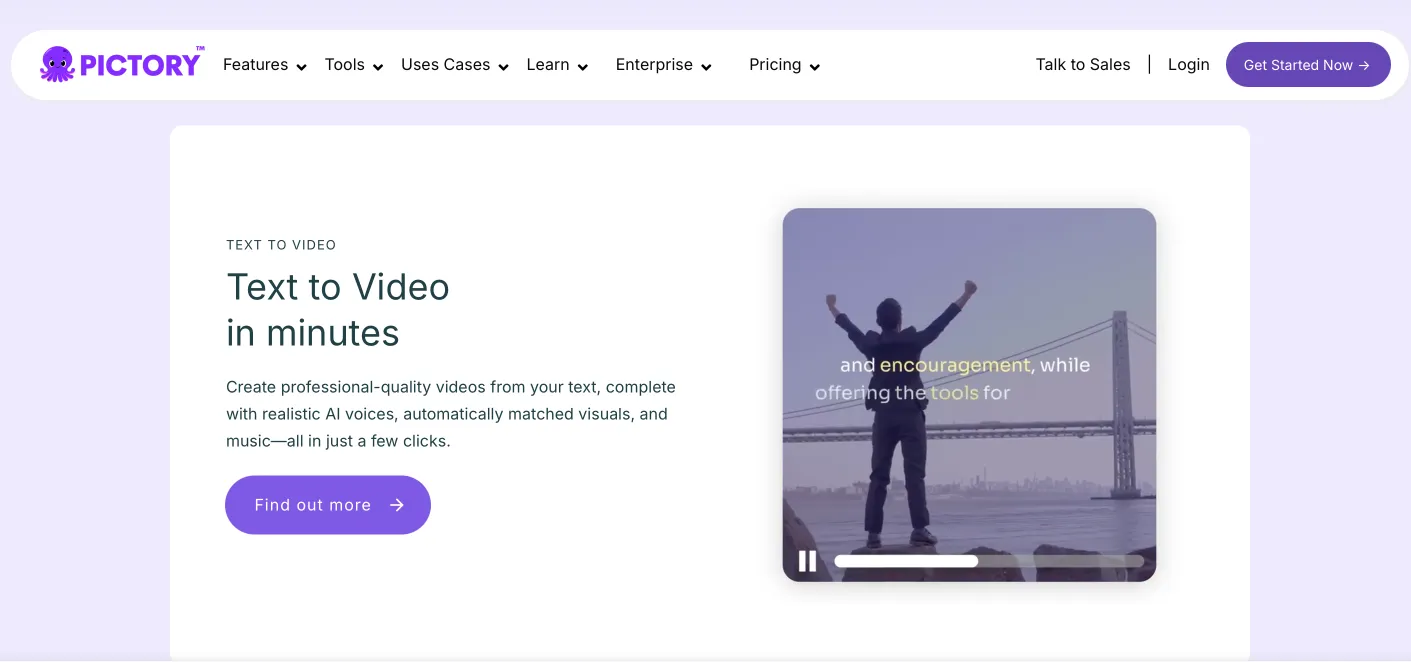Screen dimensions: 1411x662
Task: Expand the Pricing dropdown chevron
Action: point(815,67)
